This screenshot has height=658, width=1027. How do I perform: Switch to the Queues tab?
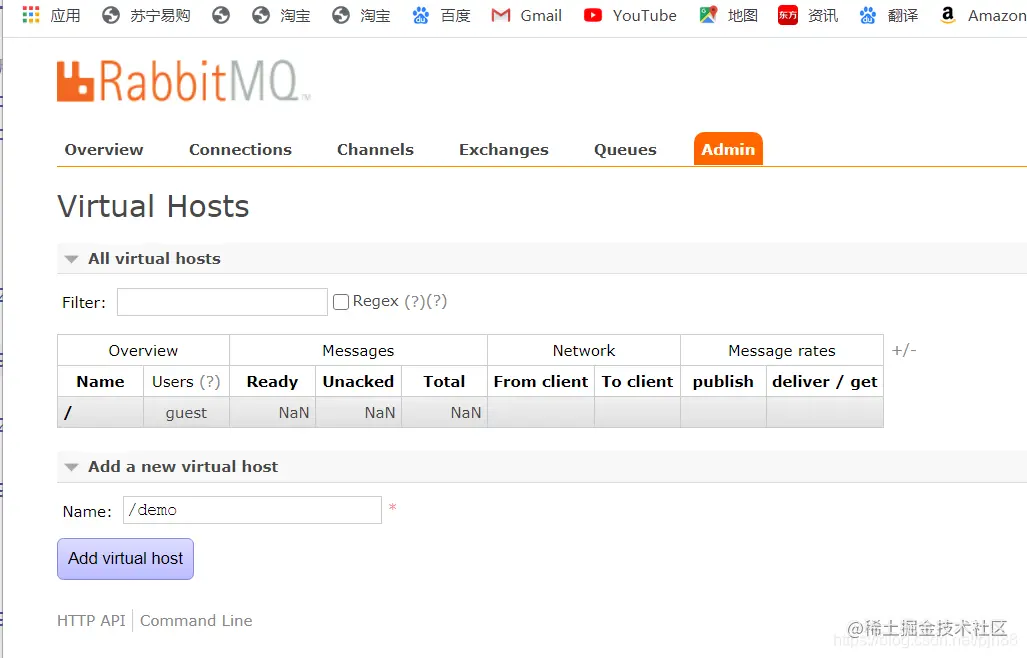(625, 150)
